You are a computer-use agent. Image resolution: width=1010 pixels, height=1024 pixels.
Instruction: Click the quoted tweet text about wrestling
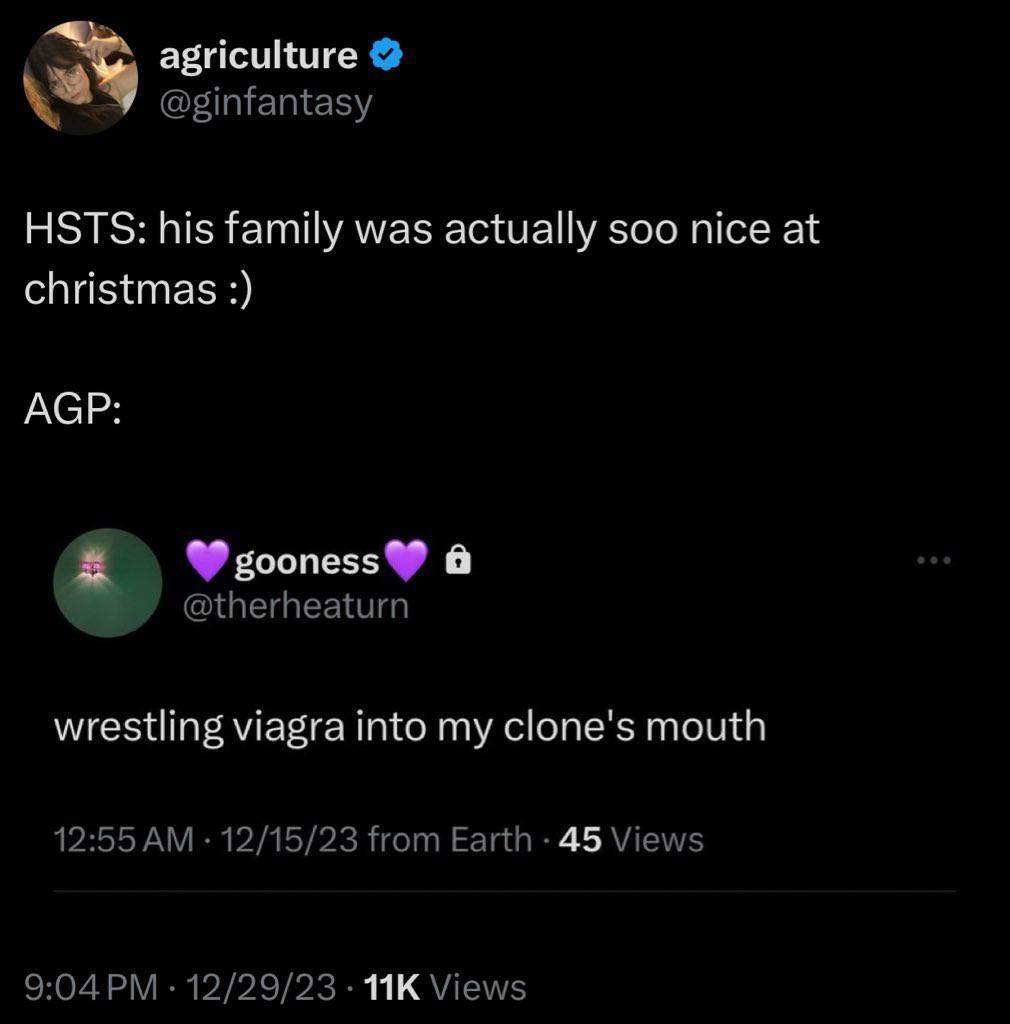(409, 726)
